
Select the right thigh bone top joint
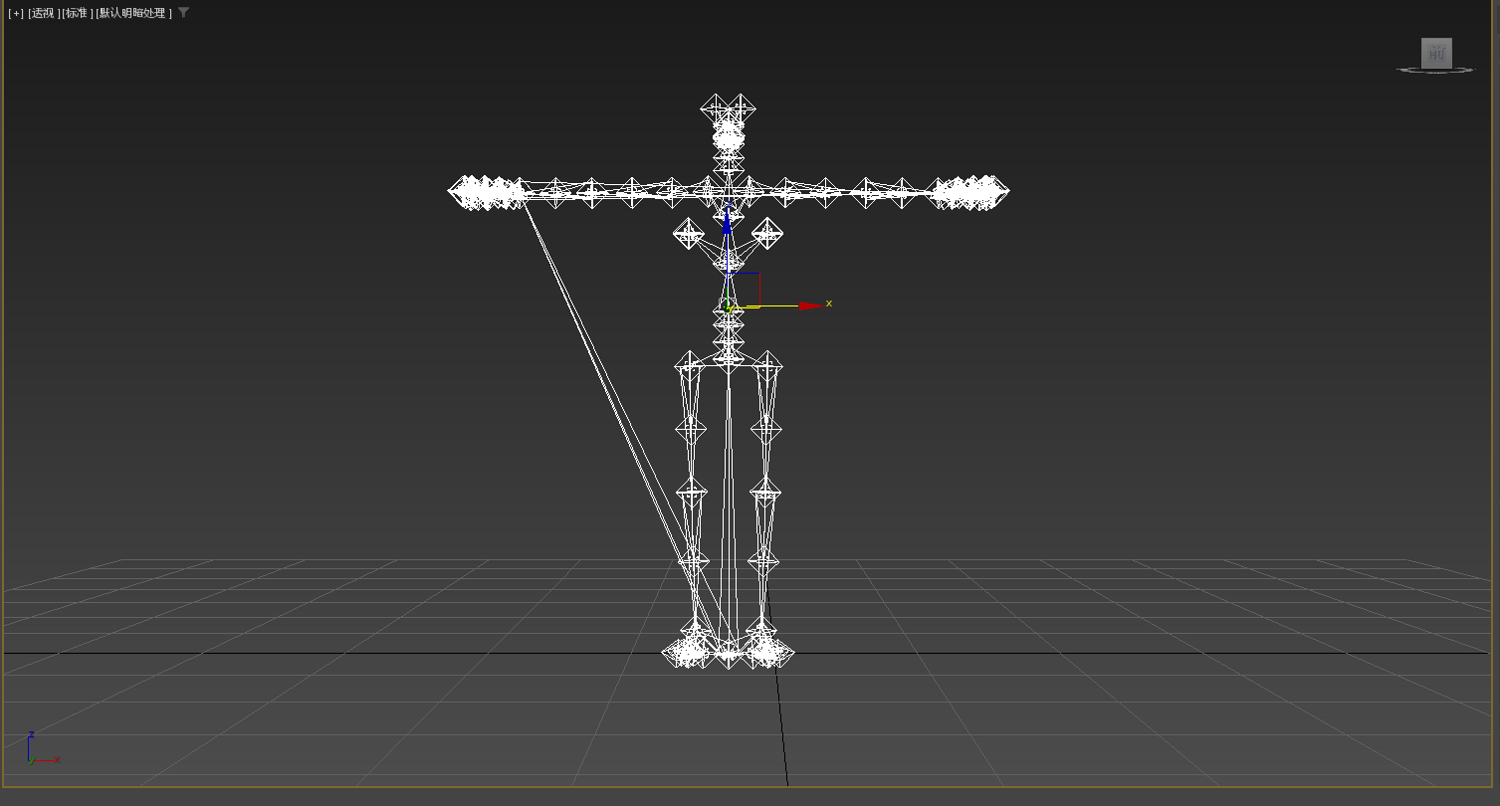(767, 364)
